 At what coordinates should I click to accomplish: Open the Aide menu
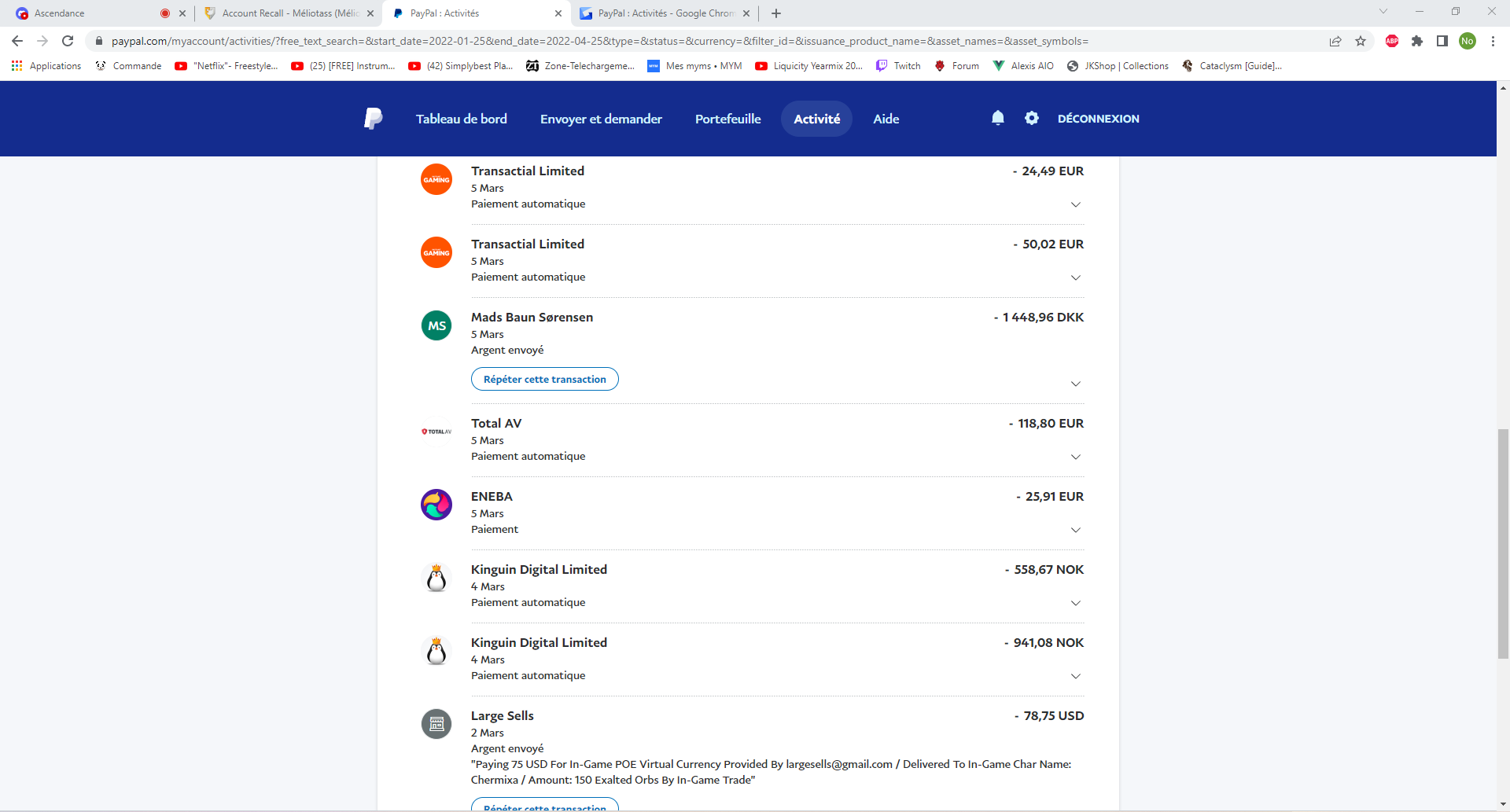(886, 119)
